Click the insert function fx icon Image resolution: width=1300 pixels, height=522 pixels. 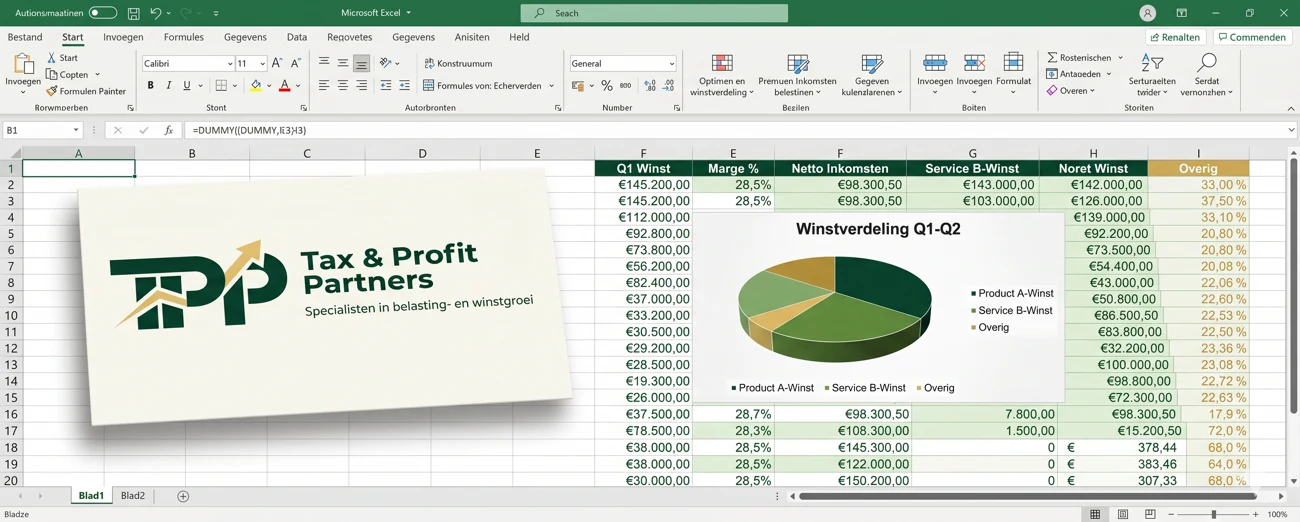169,130
